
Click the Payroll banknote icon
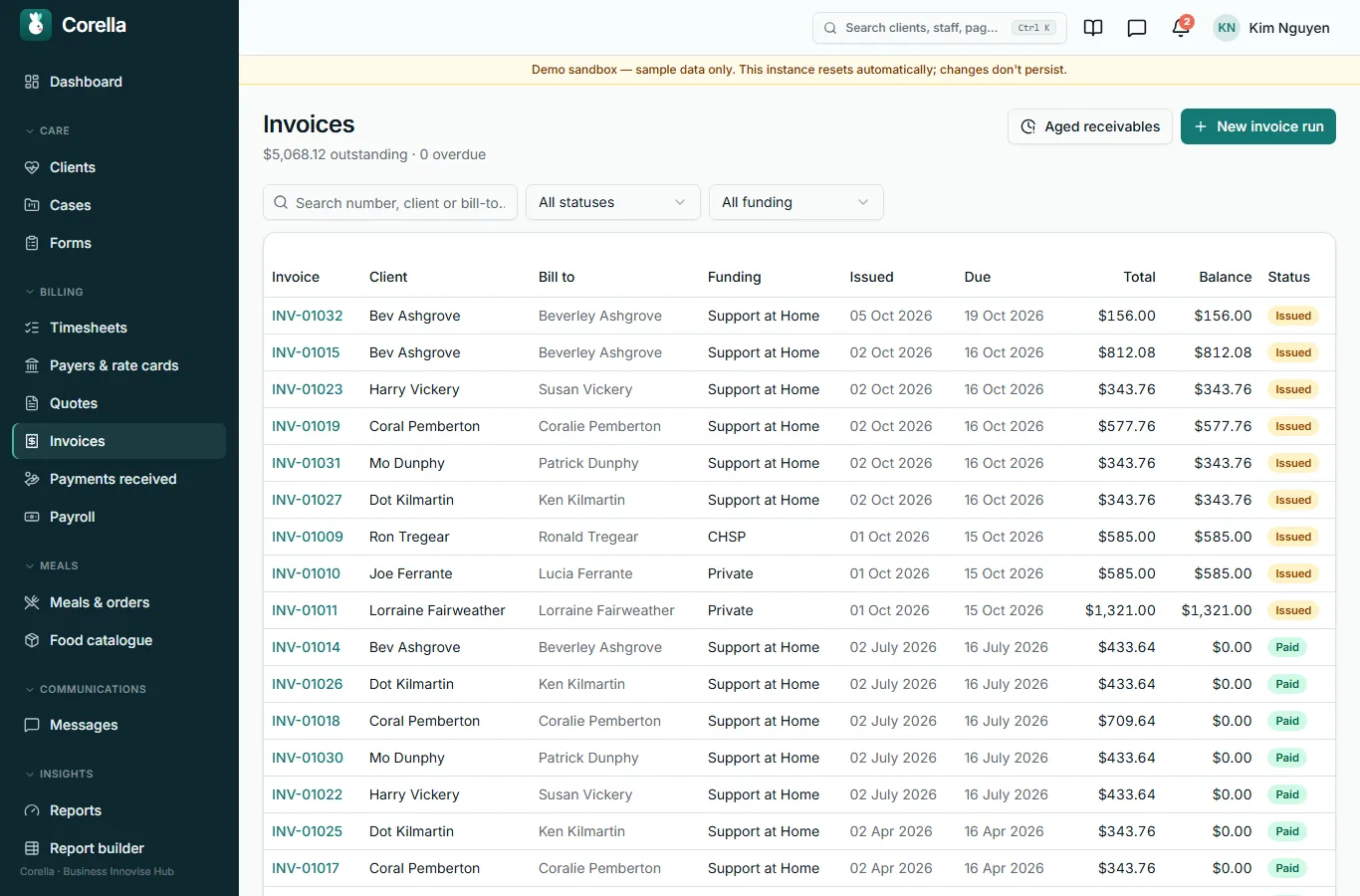point(32,517)
